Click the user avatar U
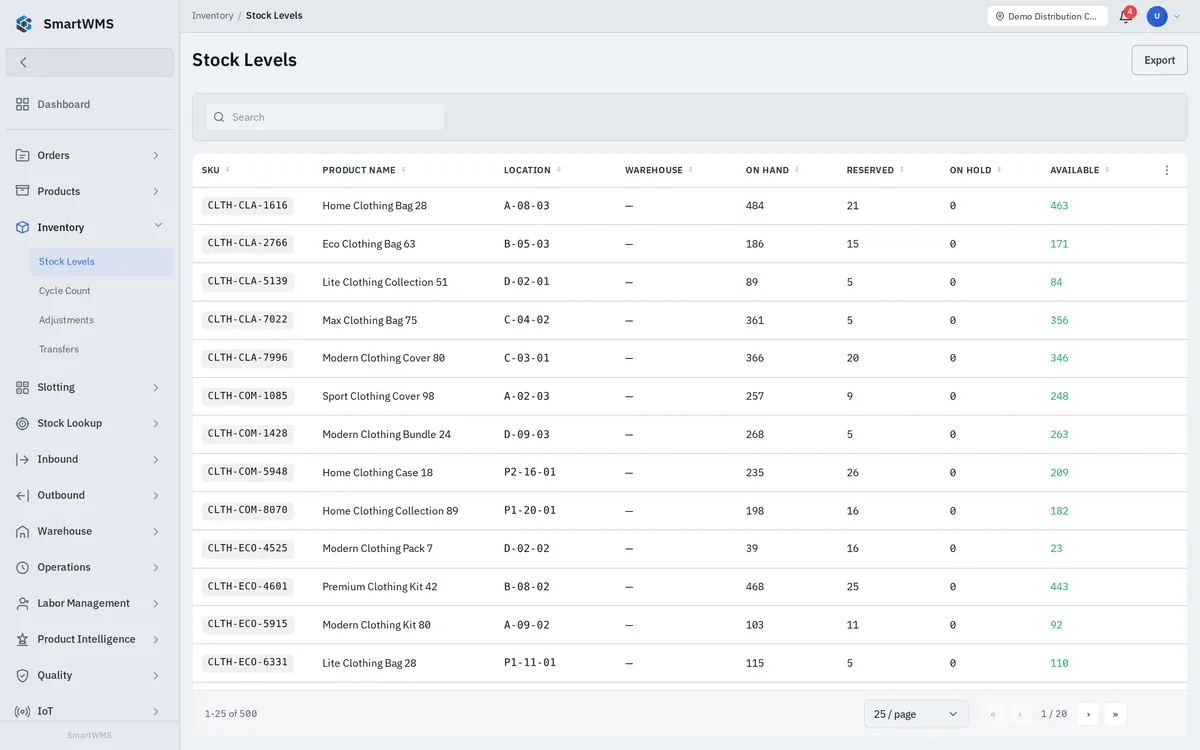Viewport: 1200px width, 750px height. [x=1157, y=16]
